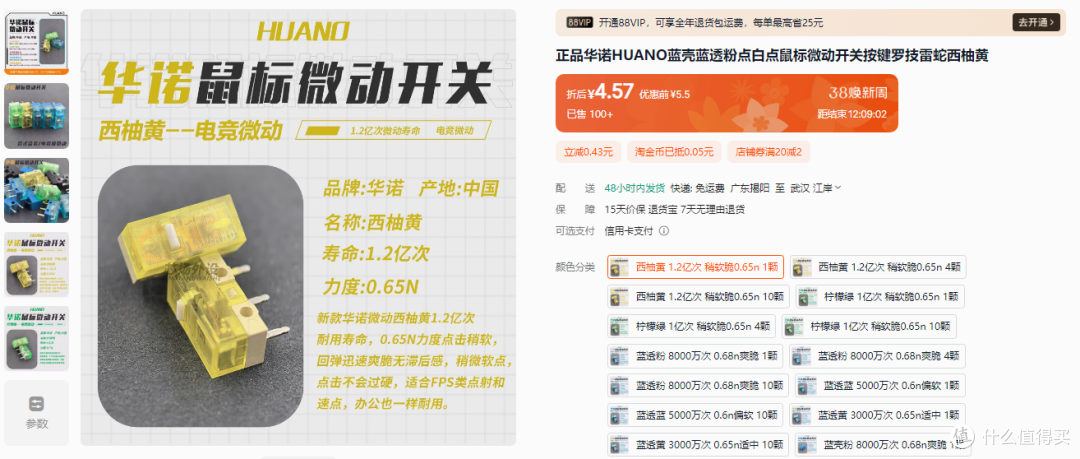Choose 柠檬绿 1亿次 稍软脆0.65n 4颗
Screen dimensions: 1080x459
[692, 326]
